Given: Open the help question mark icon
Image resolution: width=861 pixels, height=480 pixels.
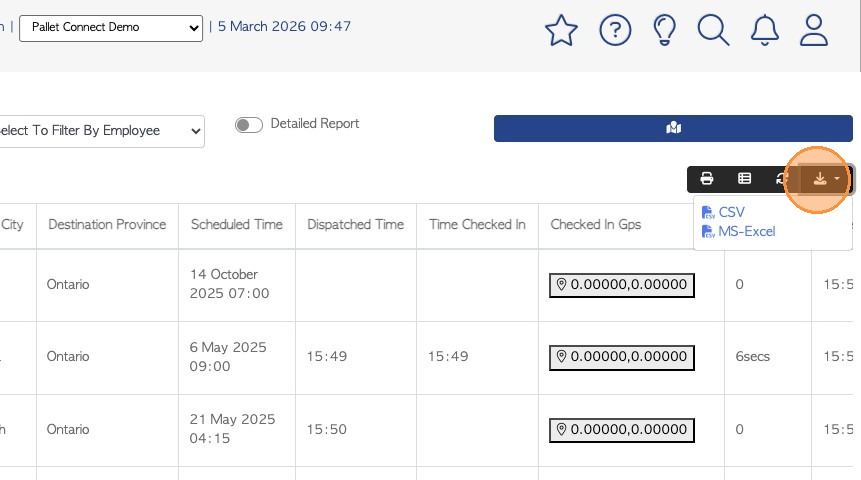Looking at the screenshot, I should [x=615, y=30].
